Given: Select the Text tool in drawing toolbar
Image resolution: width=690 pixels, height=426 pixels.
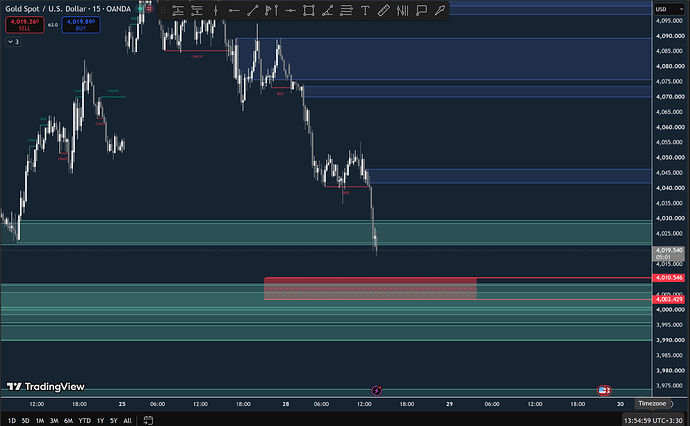Looking at the screenshot, I should (365, 11).
